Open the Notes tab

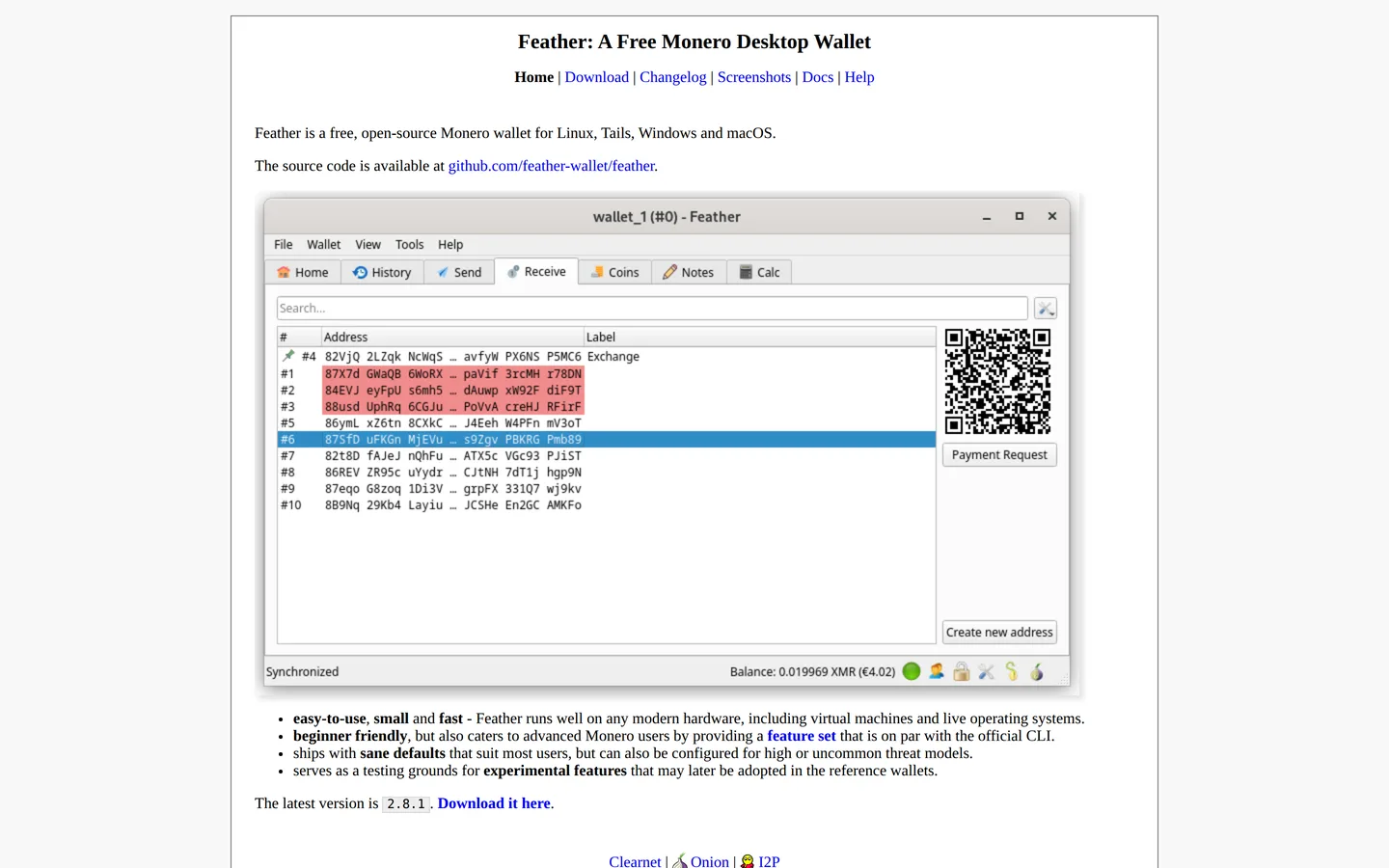click(x=689, y=273)
